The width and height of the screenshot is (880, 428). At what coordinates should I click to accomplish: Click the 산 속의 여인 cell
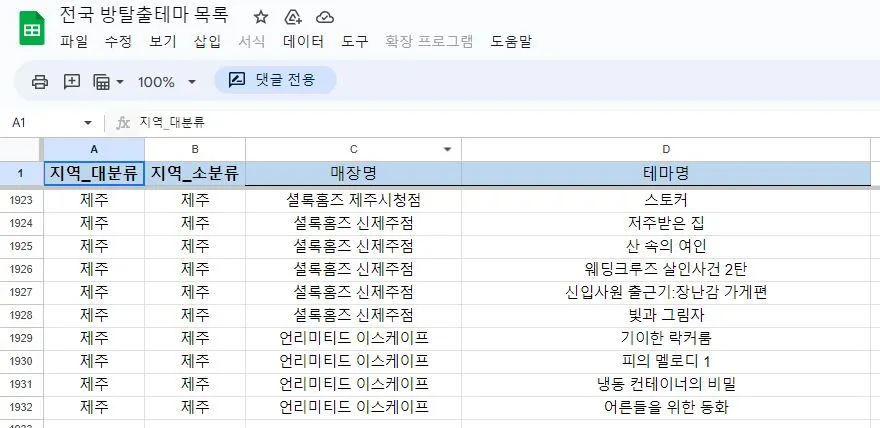(666, 247)
